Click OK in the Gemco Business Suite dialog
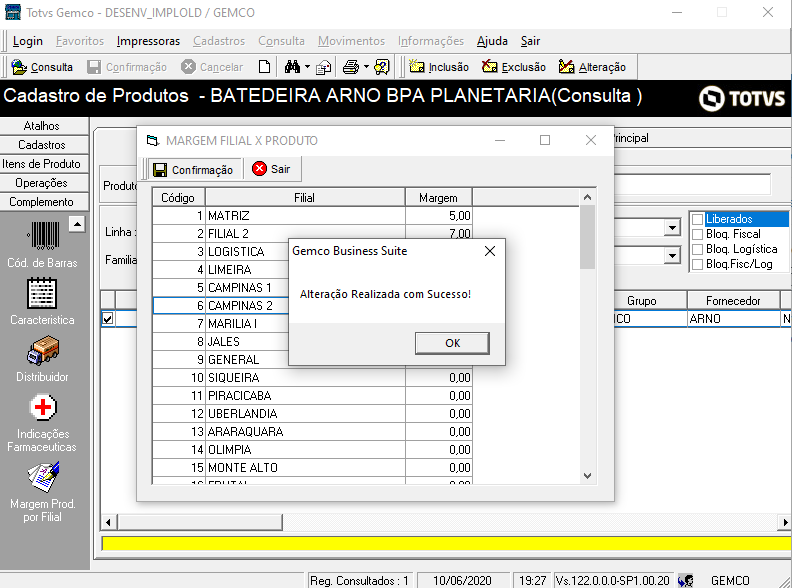Viewport: 792px width, 588px height. pyautogui.click(x=452, y=343)
